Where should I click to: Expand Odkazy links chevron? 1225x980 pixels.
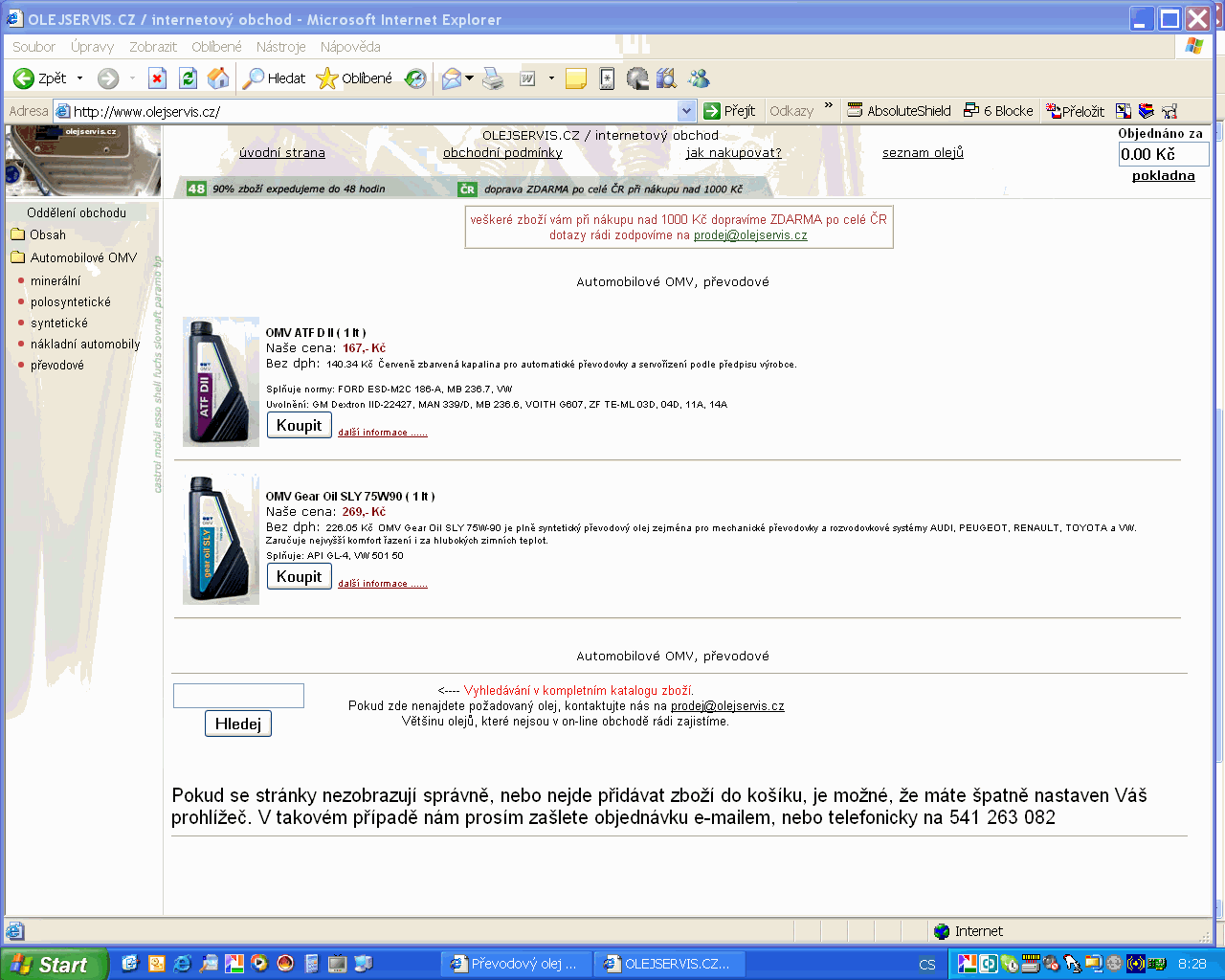(x=829, y=105)
